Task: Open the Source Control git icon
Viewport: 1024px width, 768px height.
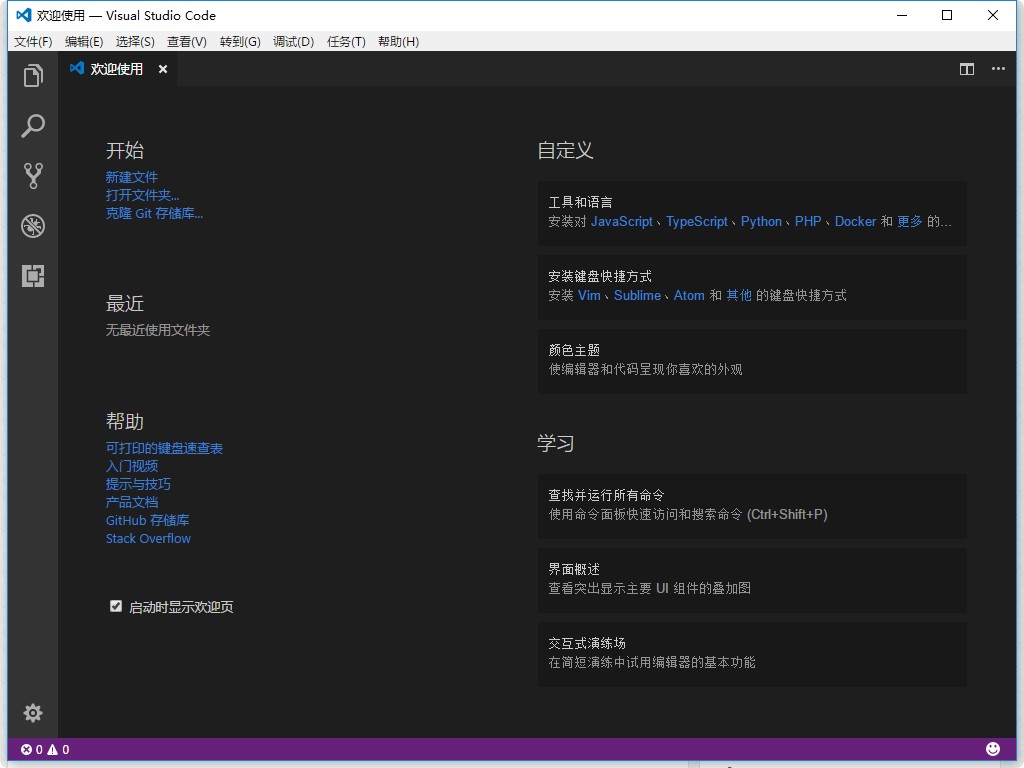Action: coord(33,176)
